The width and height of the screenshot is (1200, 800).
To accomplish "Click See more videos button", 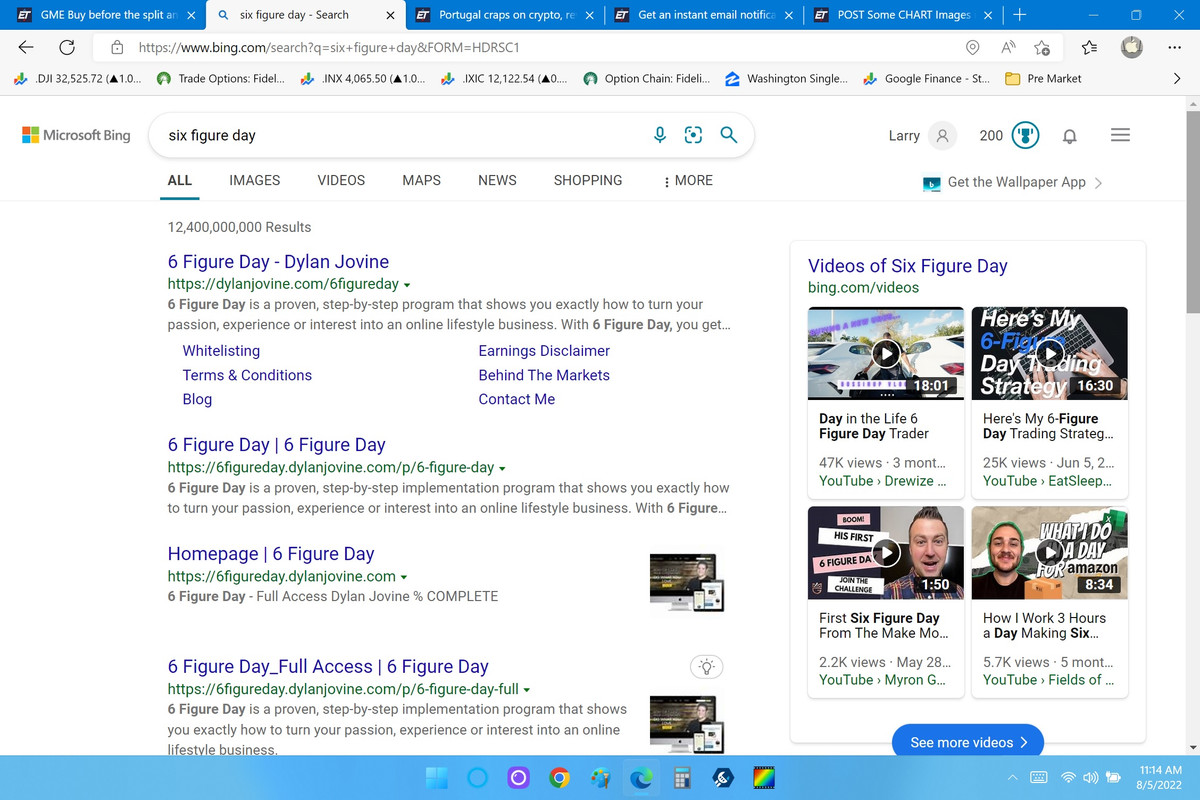I will click(x=968, y=742).
